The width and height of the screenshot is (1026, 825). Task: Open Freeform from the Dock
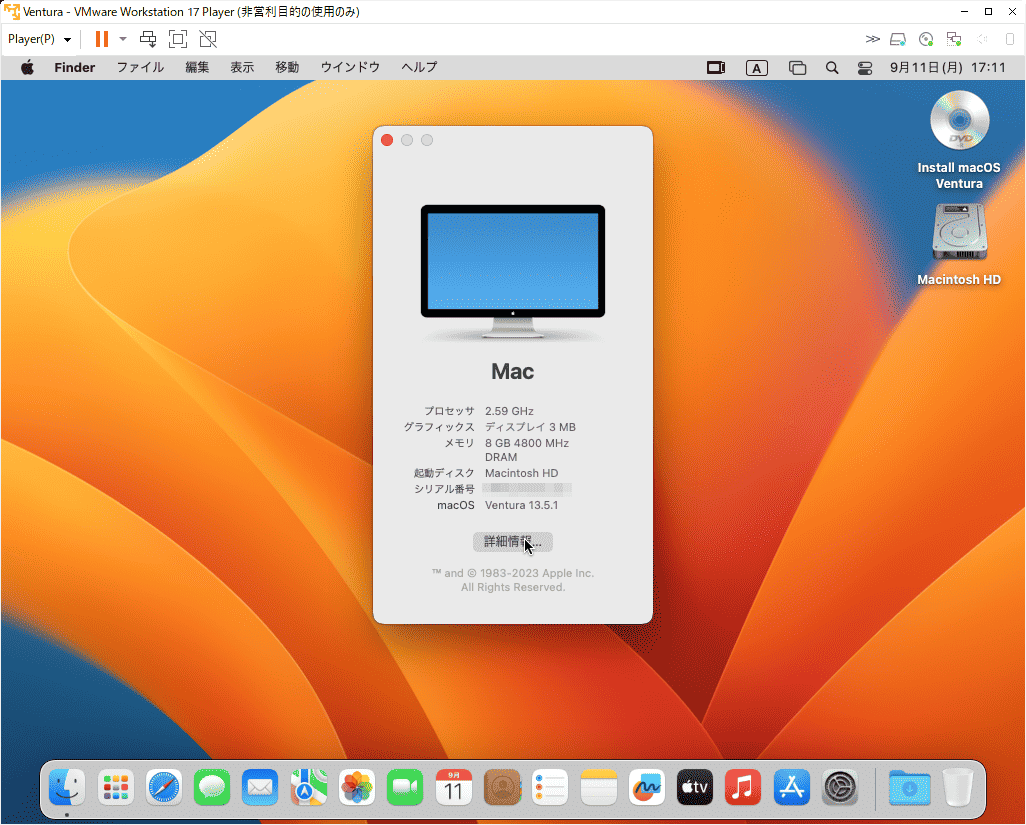pos(646,787)
